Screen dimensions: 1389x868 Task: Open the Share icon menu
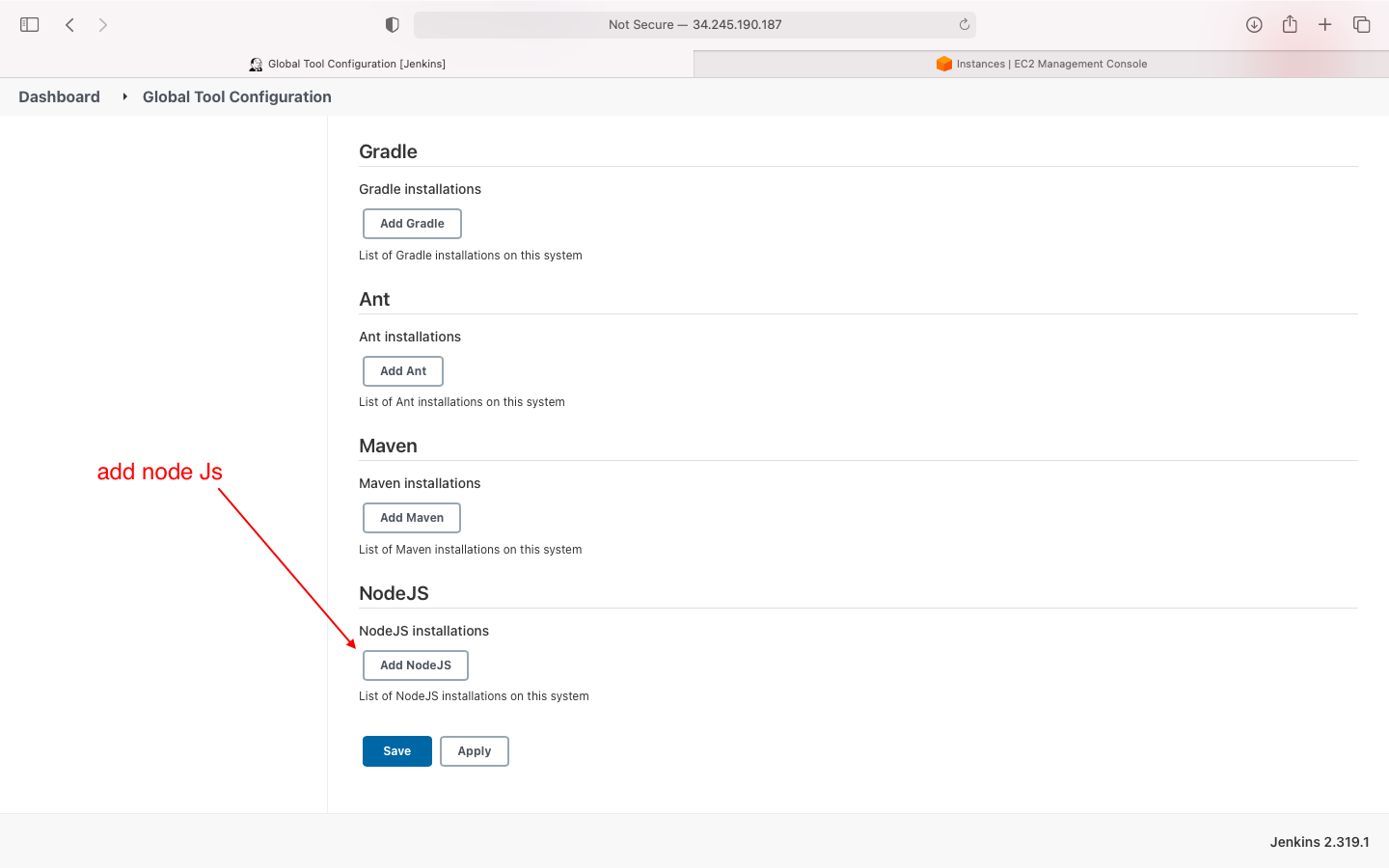1290,24
